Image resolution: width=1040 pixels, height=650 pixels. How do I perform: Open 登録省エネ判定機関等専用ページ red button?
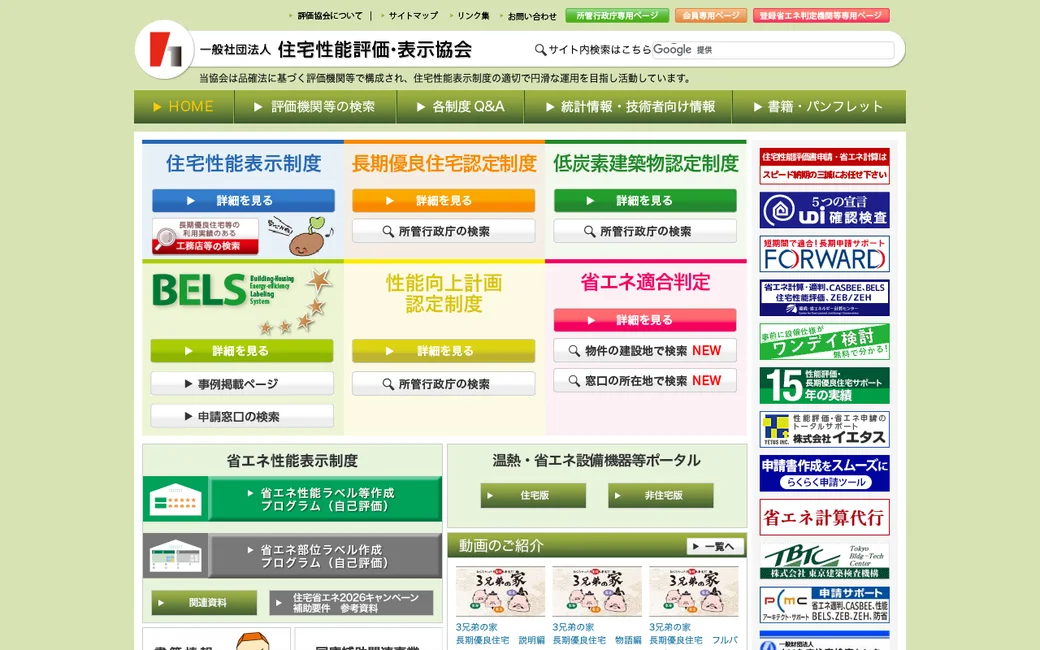click(x=820, y=15)
